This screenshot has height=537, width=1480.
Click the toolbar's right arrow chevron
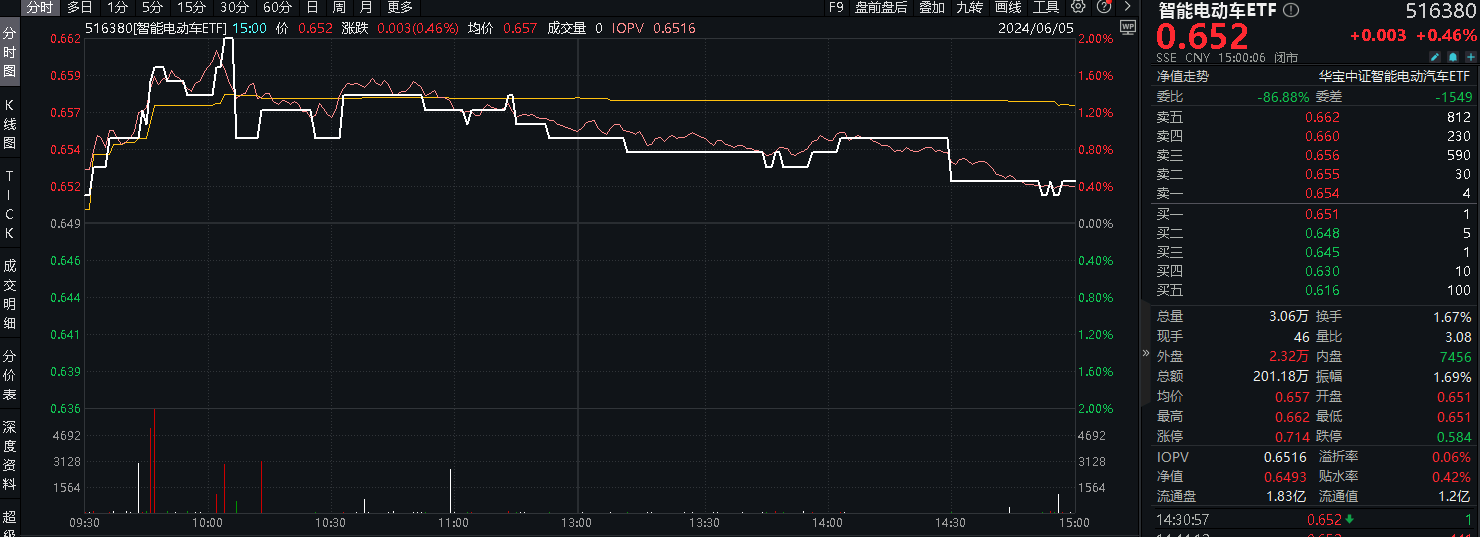click(x=1127, y=7)
